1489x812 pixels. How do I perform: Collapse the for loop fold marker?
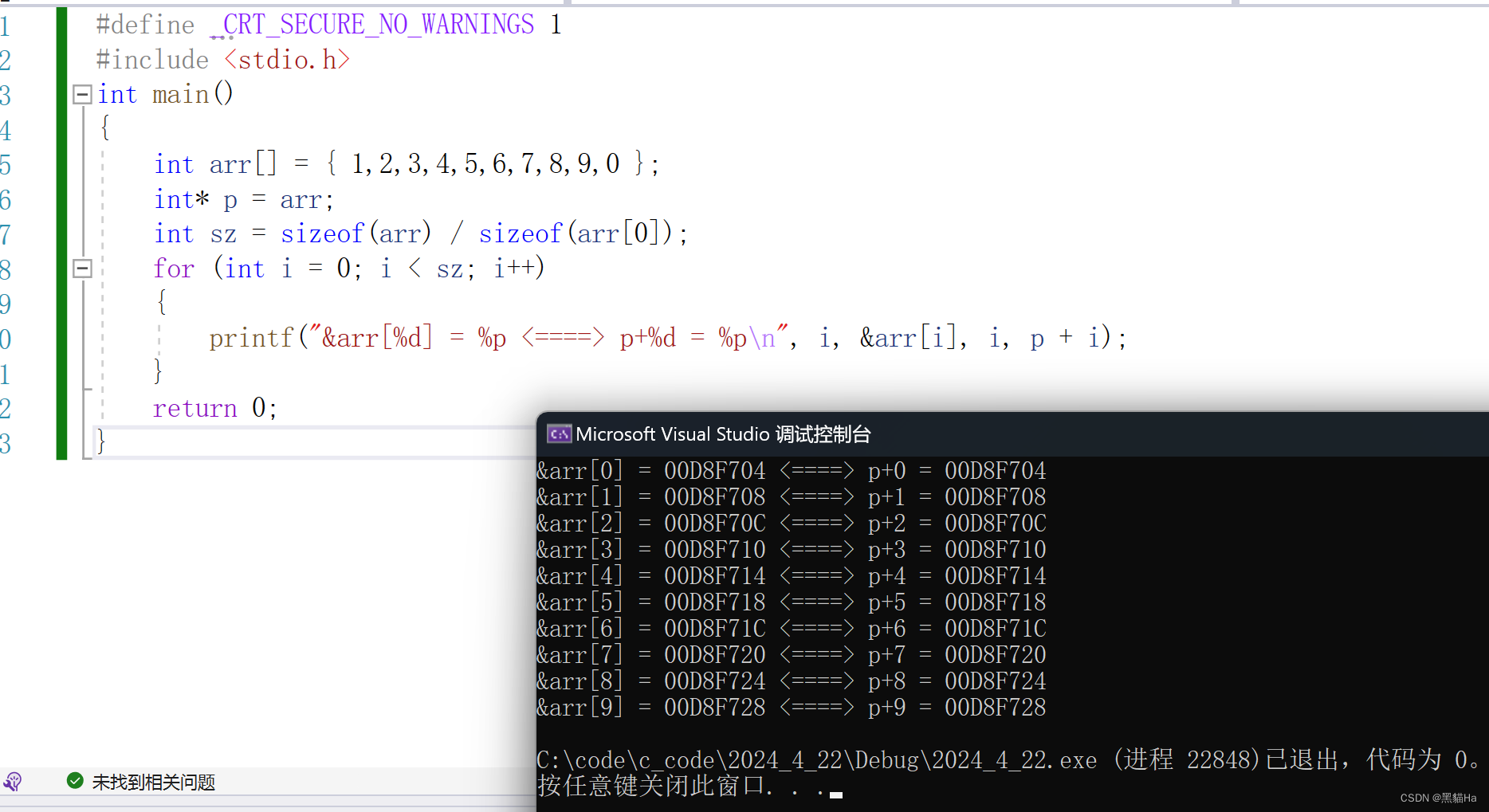[x=82, y=269]
